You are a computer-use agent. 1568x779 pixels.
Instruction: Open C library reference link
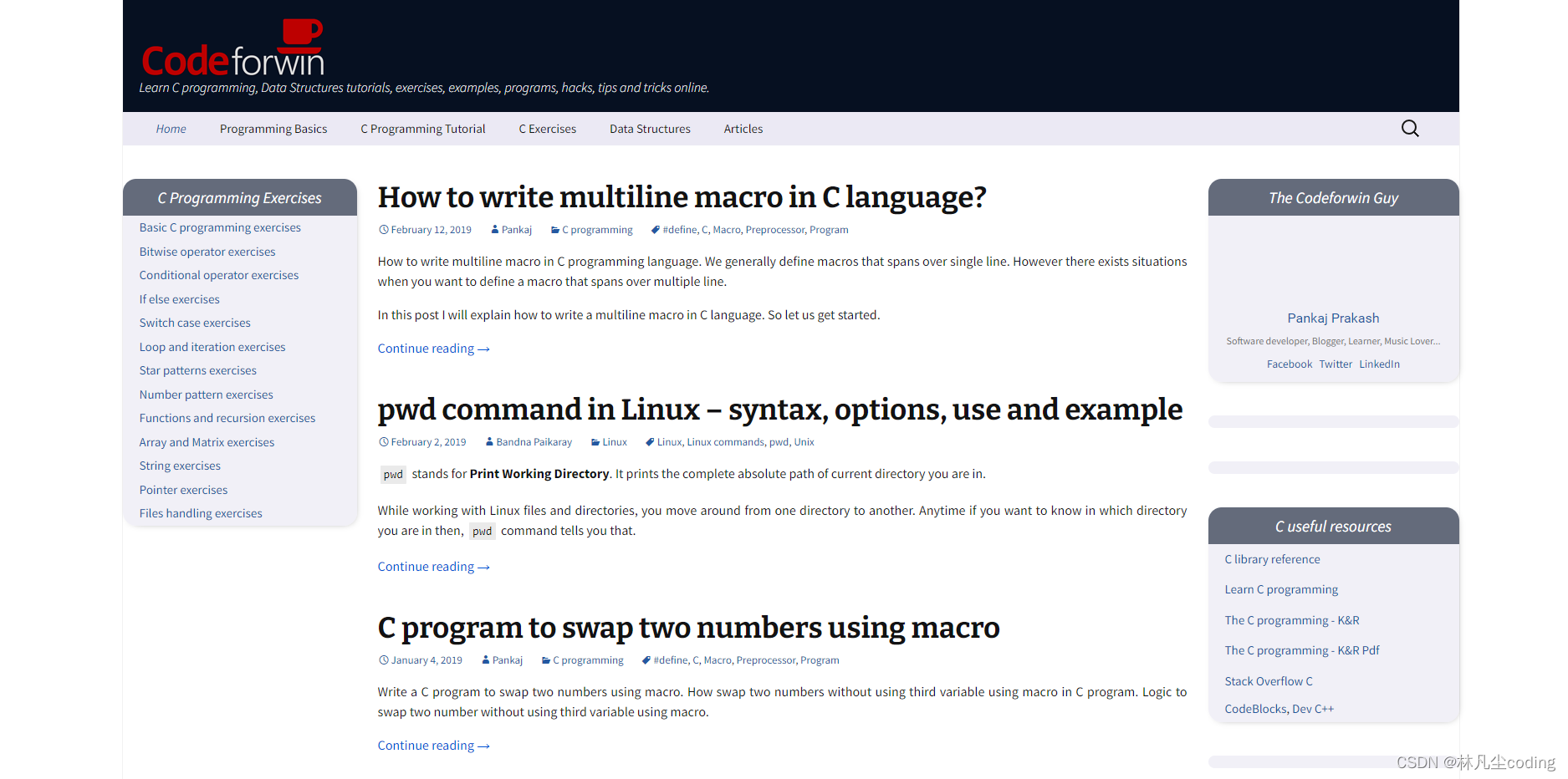[1272, 559]
